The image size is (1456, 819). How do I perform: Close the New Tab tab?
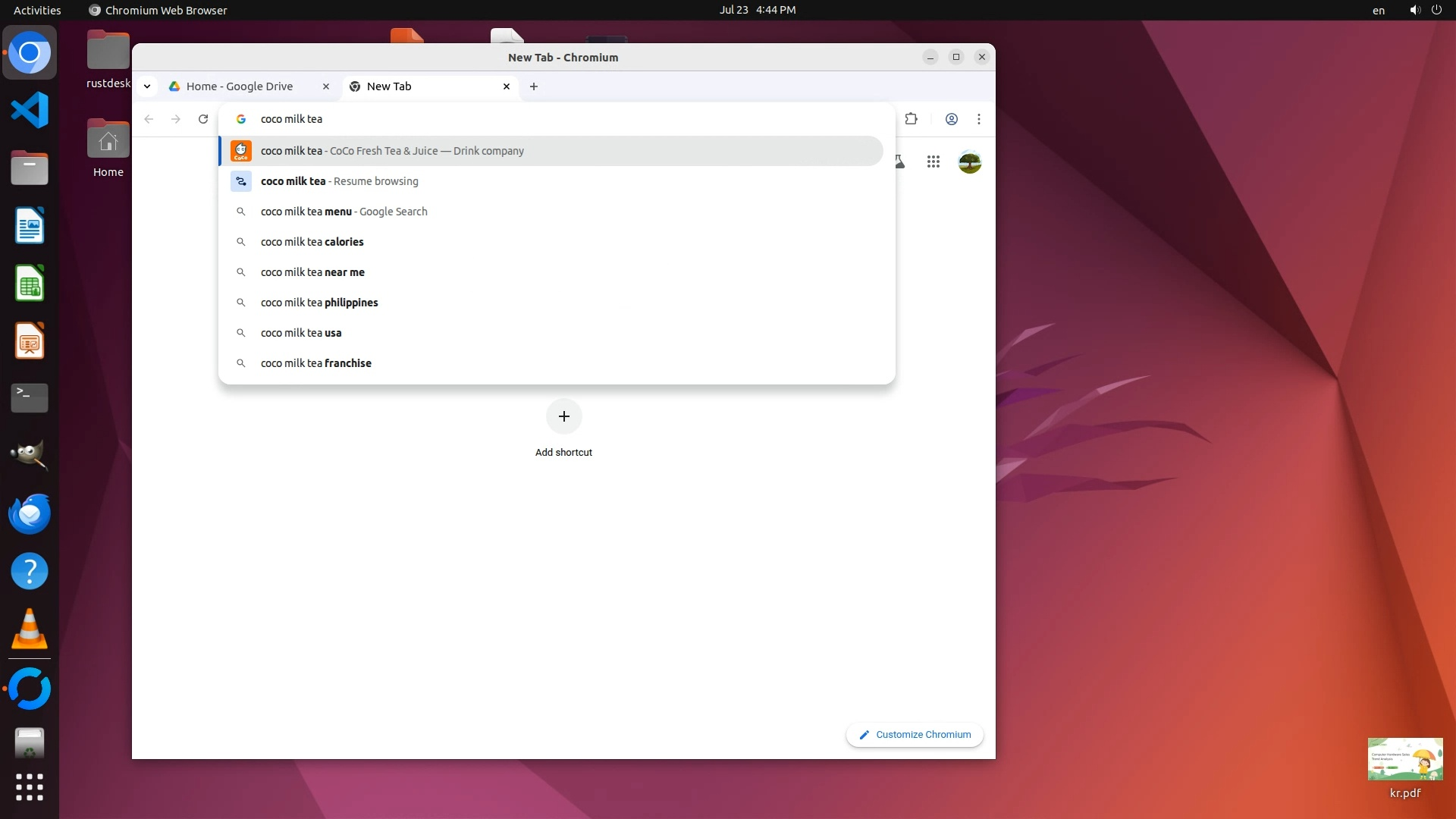(x=507, y=86)
